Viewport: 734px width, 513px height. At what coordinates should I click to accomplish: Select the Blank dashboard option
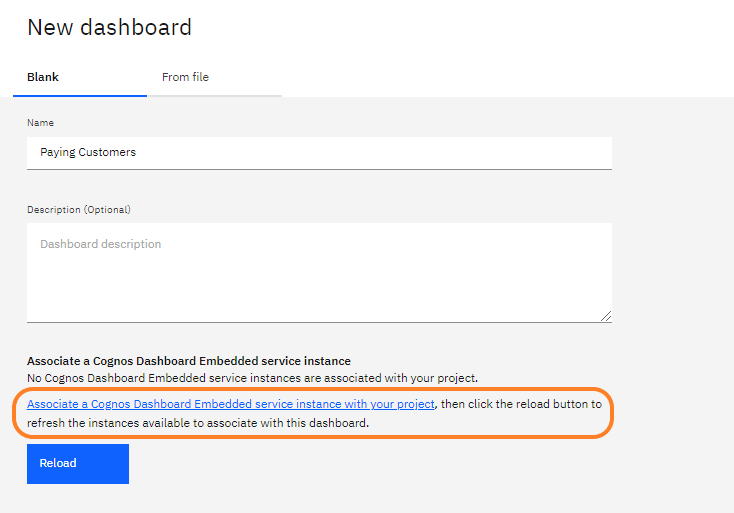point(43,77)
